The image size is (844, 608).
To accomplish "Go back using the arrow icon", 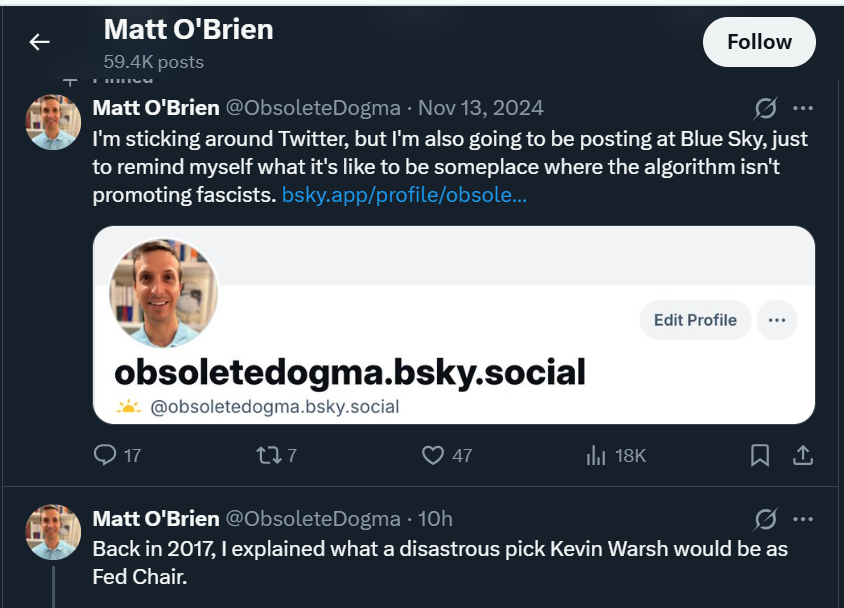I will pyautogui.click(x=39, y=42).
